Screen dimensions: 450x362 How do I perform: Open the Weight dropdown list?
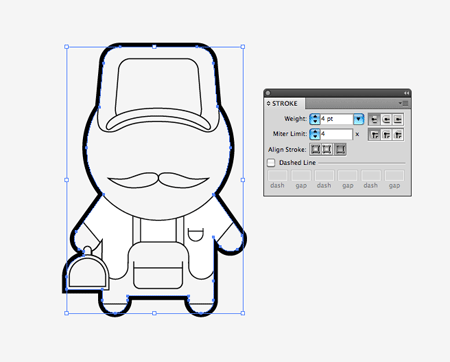click(x=358, y=119)
